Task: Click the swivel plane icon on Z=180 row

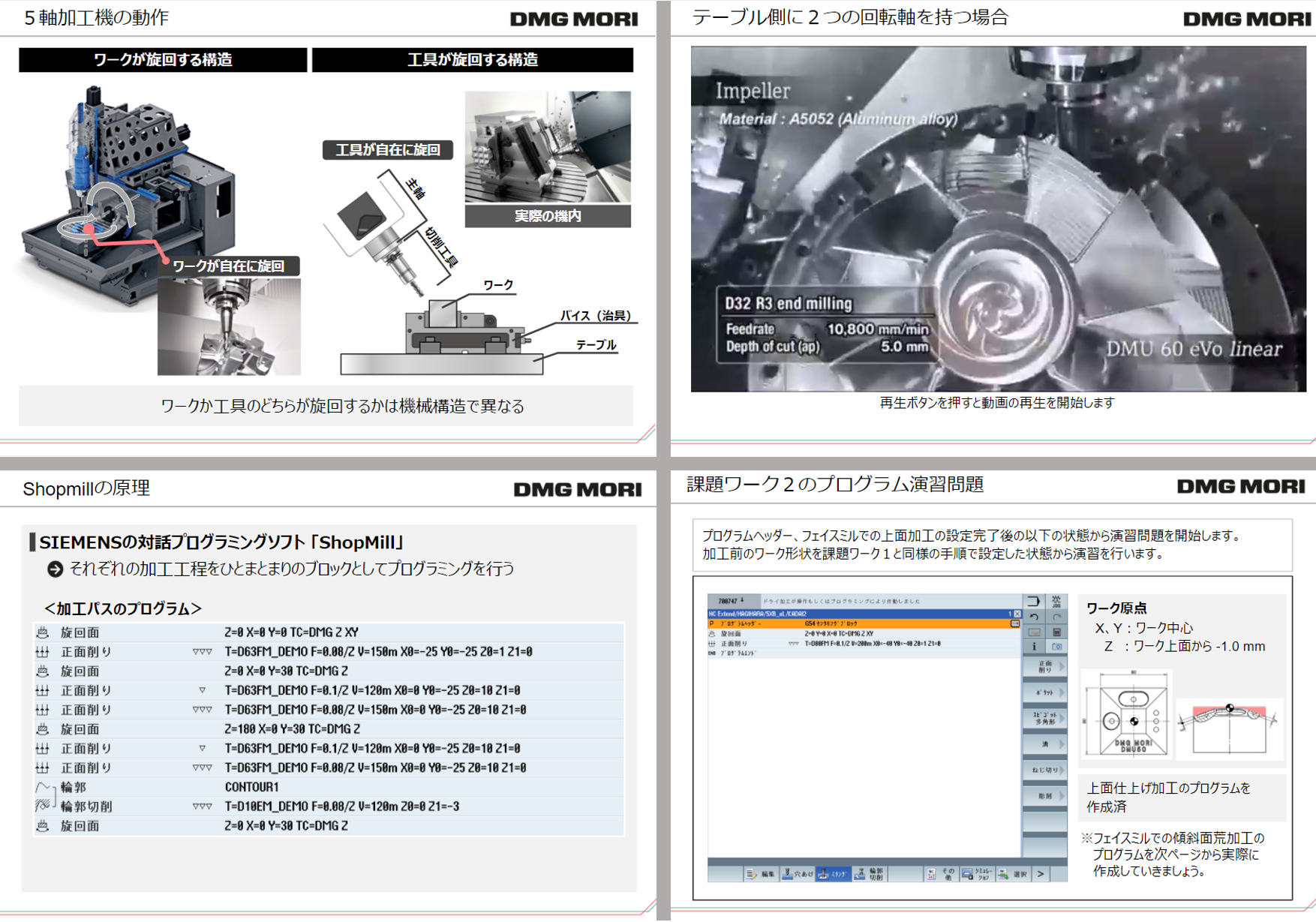Action: tap(43, 728)
